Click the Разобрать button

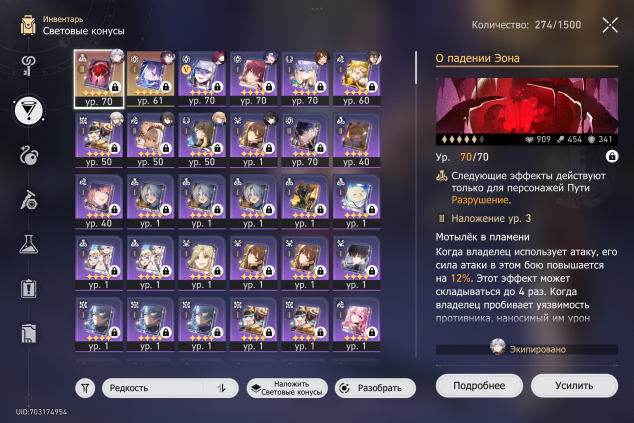[x=375, y=388]
